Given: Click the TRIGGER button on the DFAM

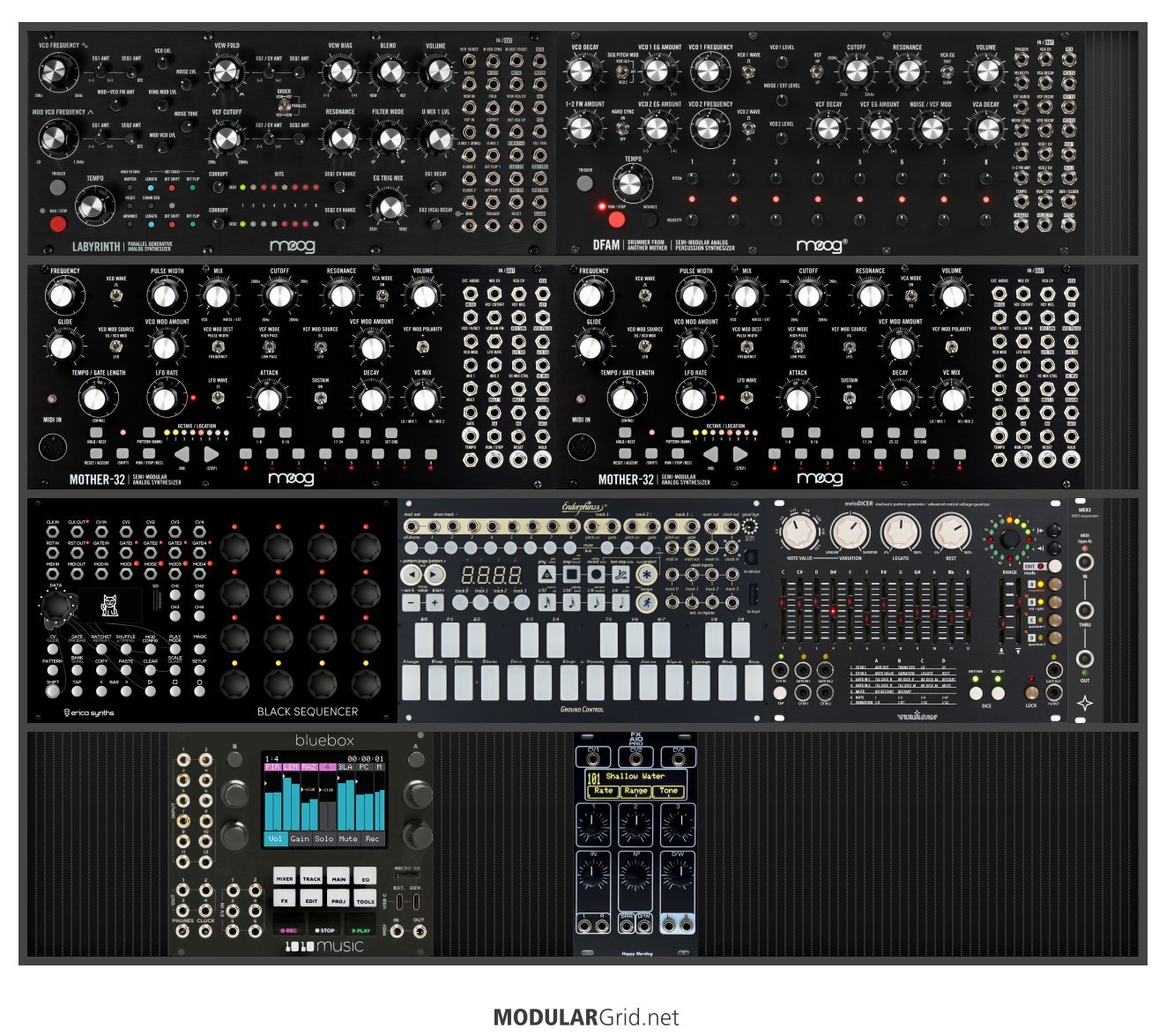Looking at the screenshot, I should tap(584, 183).
